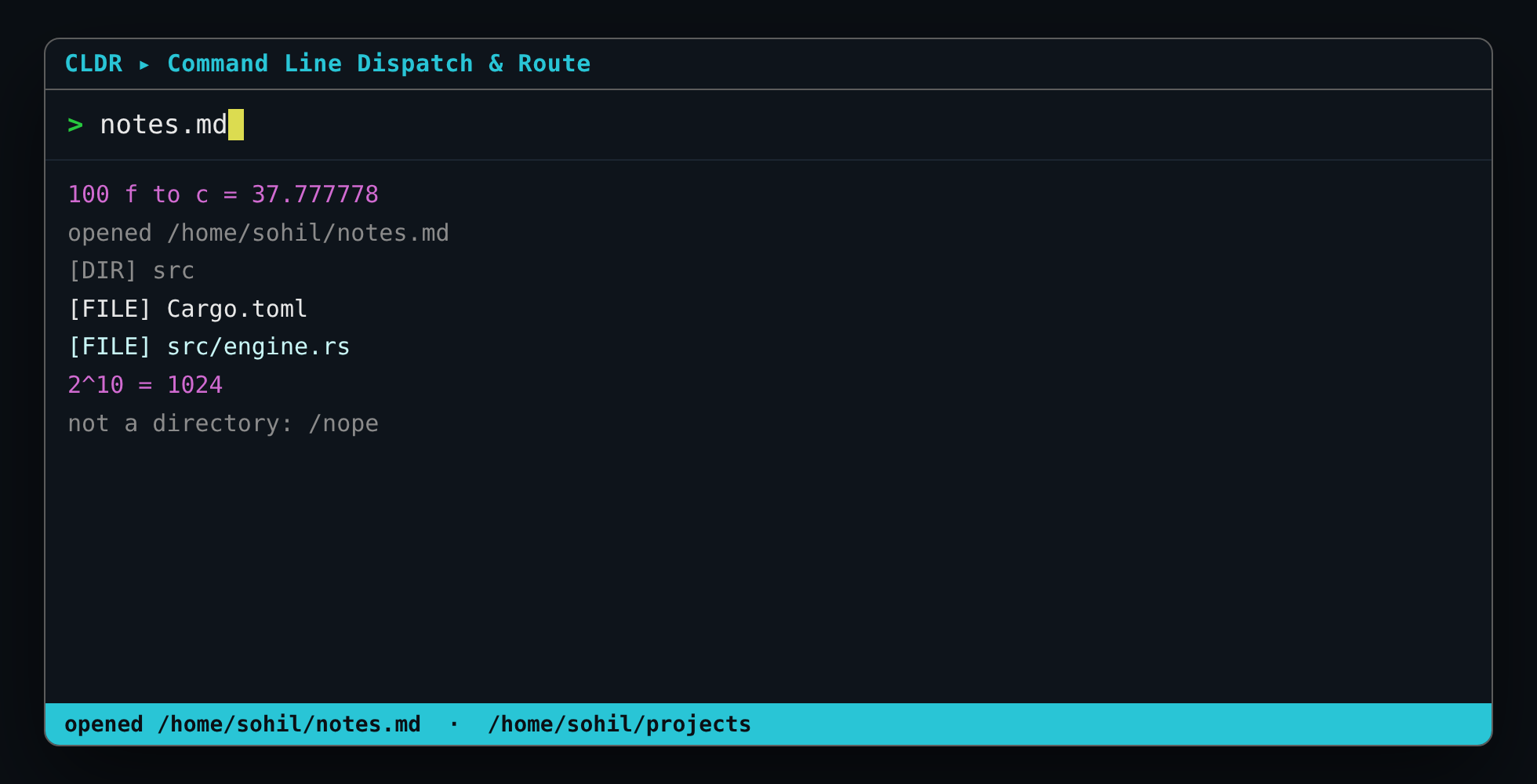The height and width of the screenshot is (784, 1537).
Task: Click the CLDR label in header
Action: click(x=93, y=64)
